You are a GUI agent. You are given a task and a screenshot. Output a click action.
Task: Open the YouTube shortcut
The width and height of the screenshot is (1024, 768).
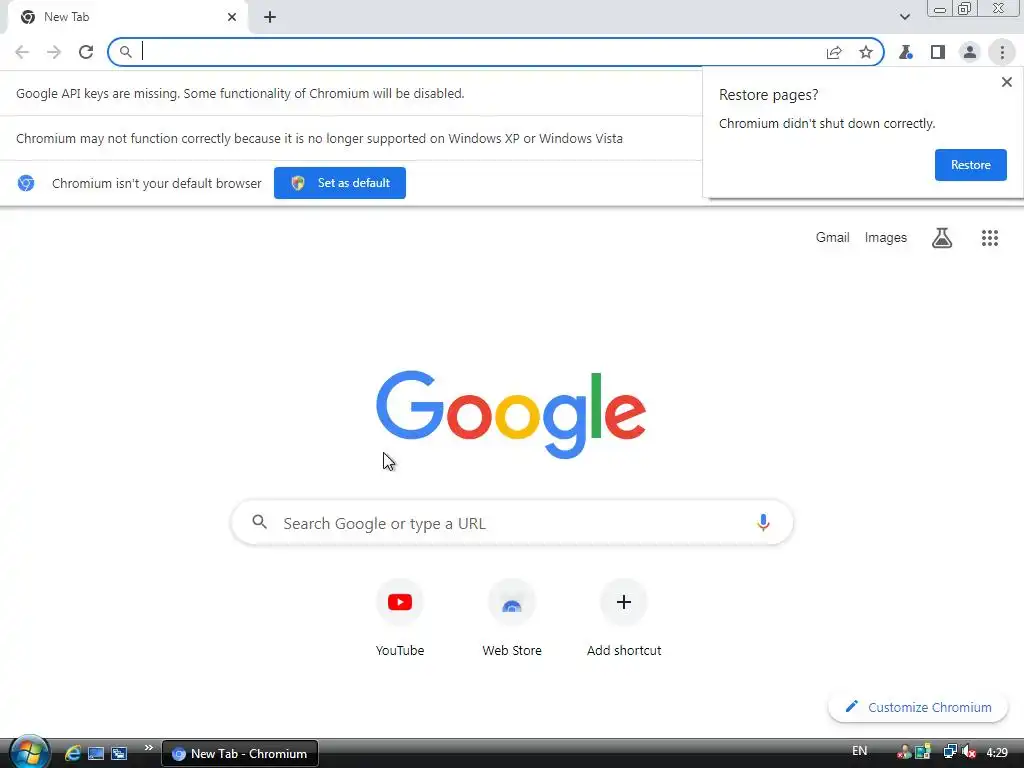pyautogui.click(x=400, y=618)
